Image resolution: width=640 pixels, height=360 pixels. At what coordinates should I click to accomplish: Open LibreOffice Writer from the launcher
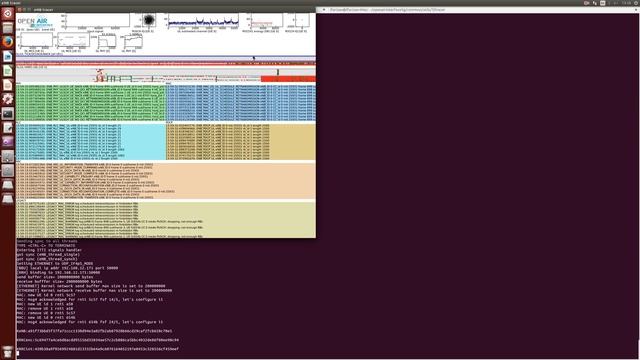(x=7, y=56)
